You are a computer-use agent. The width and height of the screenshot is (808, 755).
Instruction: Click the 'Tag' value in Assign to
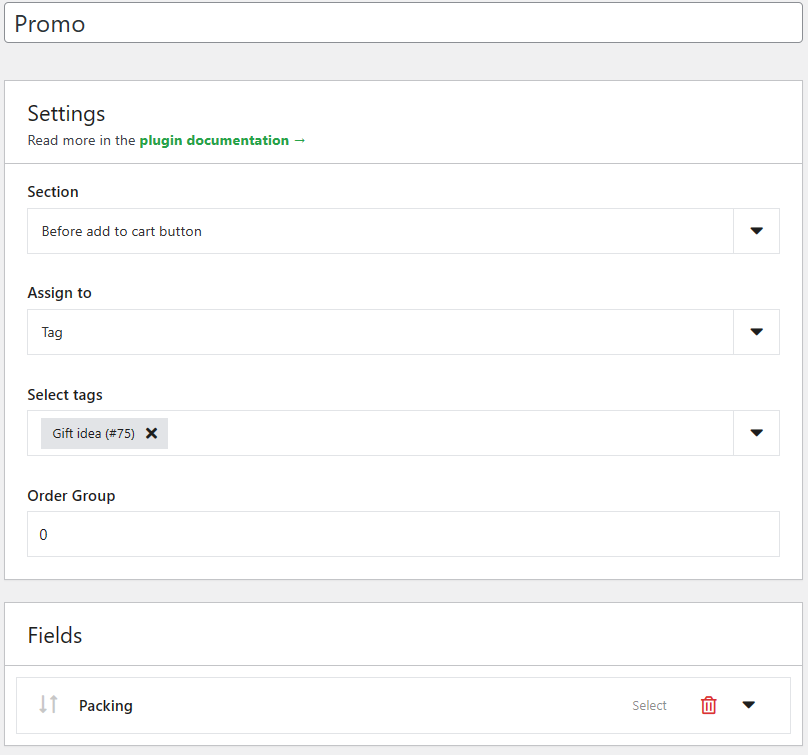click(52, 332)
